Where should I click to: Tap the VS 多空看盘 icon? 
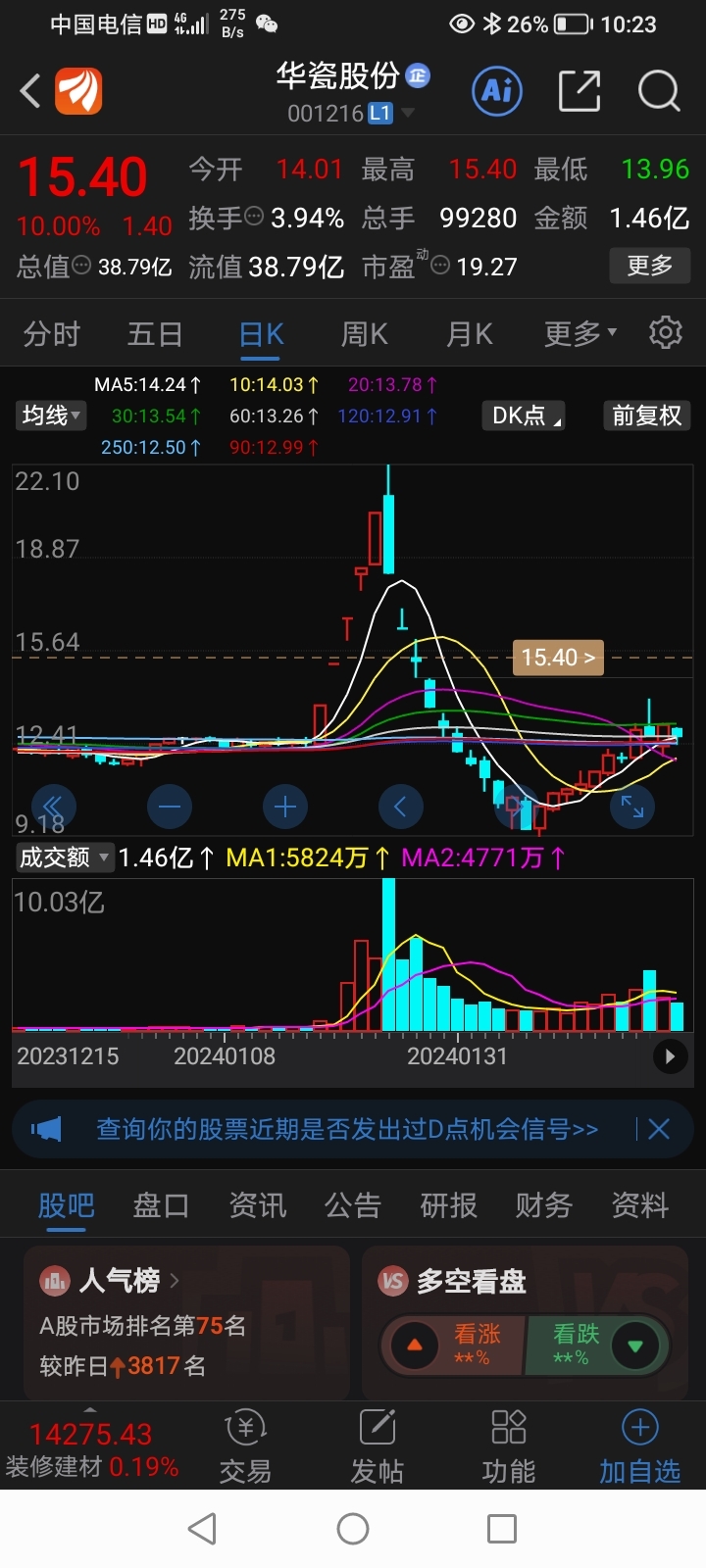(x=393, y=1280)
